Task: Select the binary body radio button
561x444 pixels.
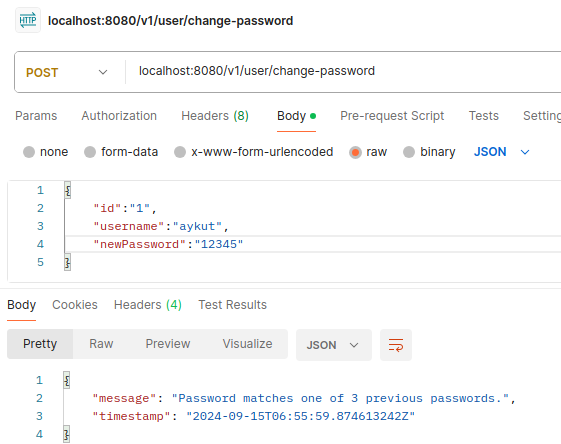Action: point(409,152)
